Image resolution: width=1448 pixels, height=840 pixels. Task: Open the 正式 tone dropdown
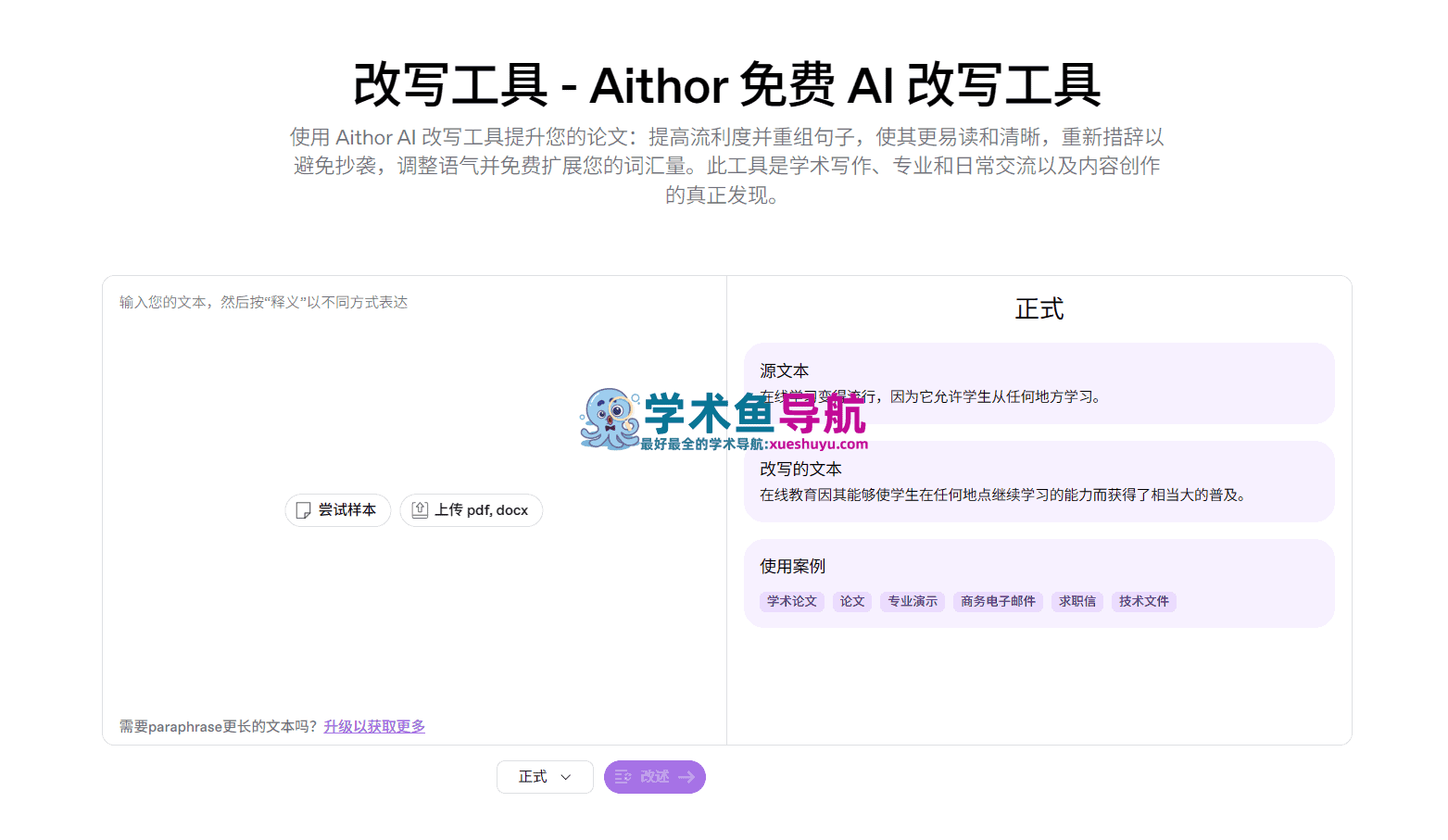click(x=545, y=777)
